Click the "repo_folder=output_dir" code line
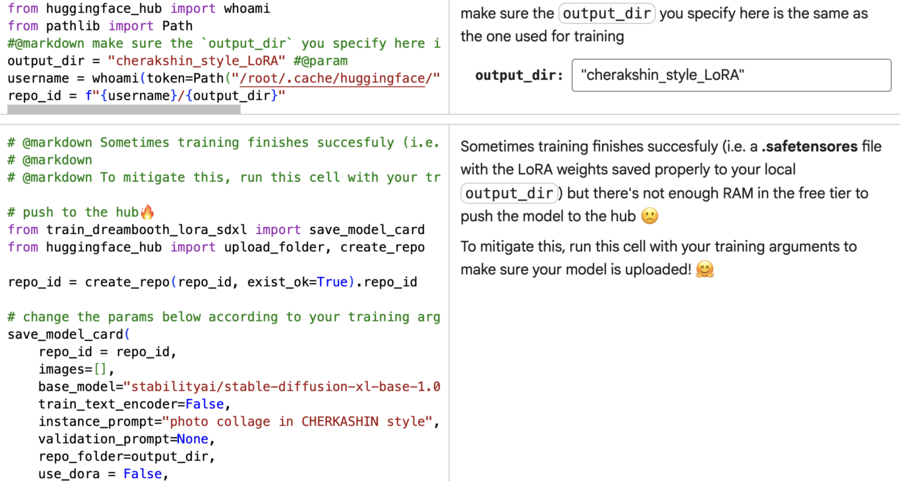 (x=124, y=456)
